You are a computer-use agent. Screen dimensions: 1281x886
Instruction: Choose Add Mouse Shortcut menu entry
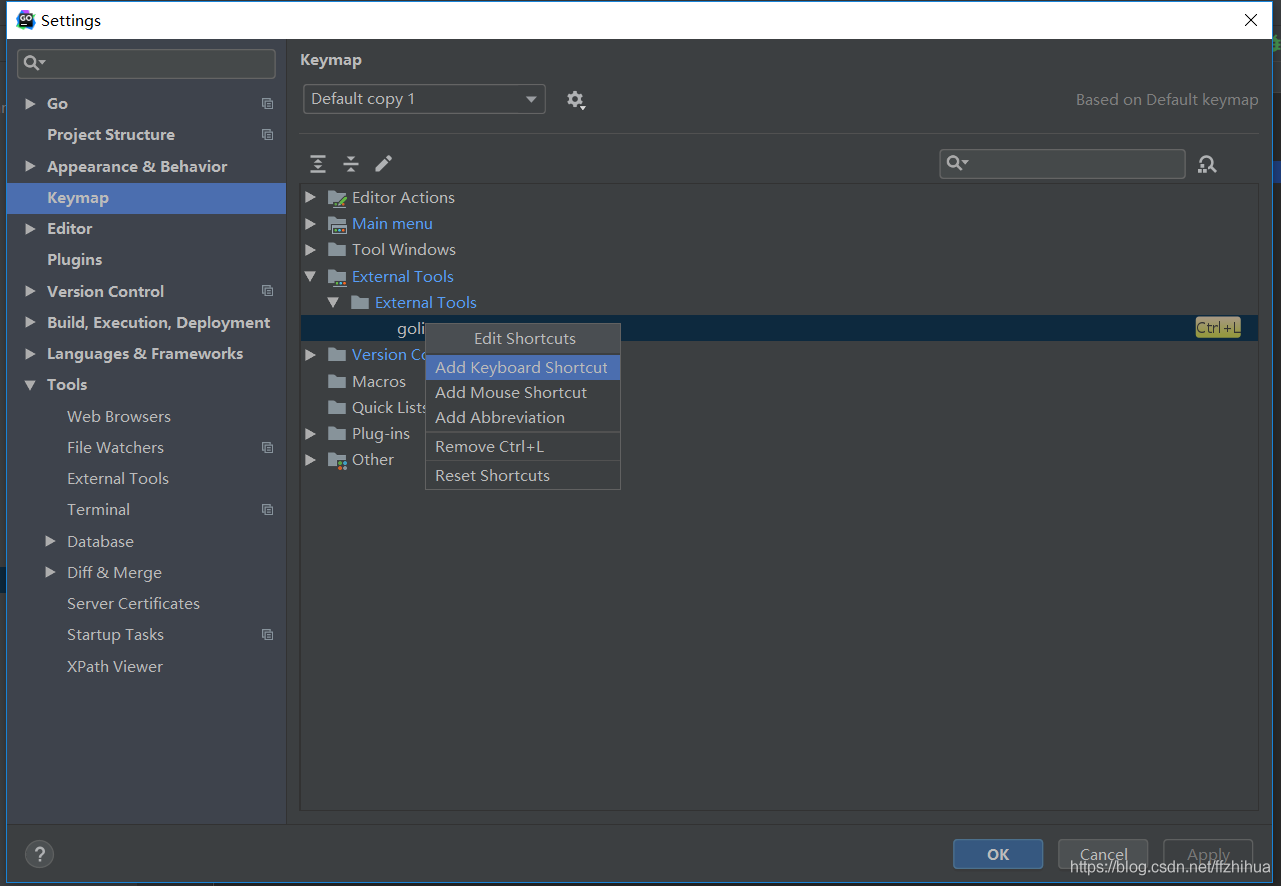pyautogui.click(x=510, y=393)
